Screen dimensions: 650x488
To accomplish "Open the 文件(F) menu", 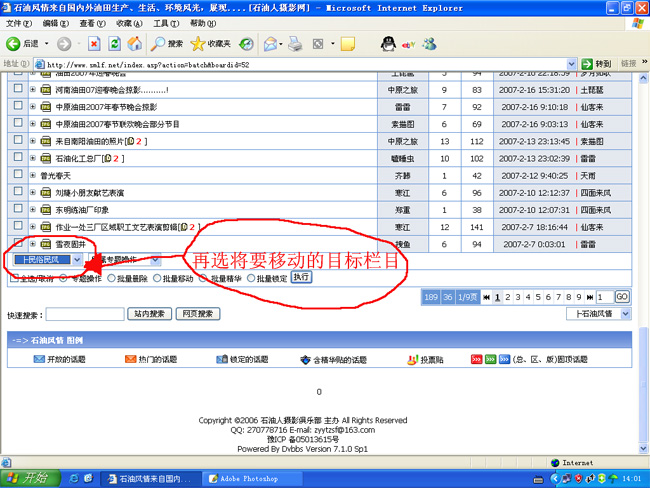I will point(19,24).
